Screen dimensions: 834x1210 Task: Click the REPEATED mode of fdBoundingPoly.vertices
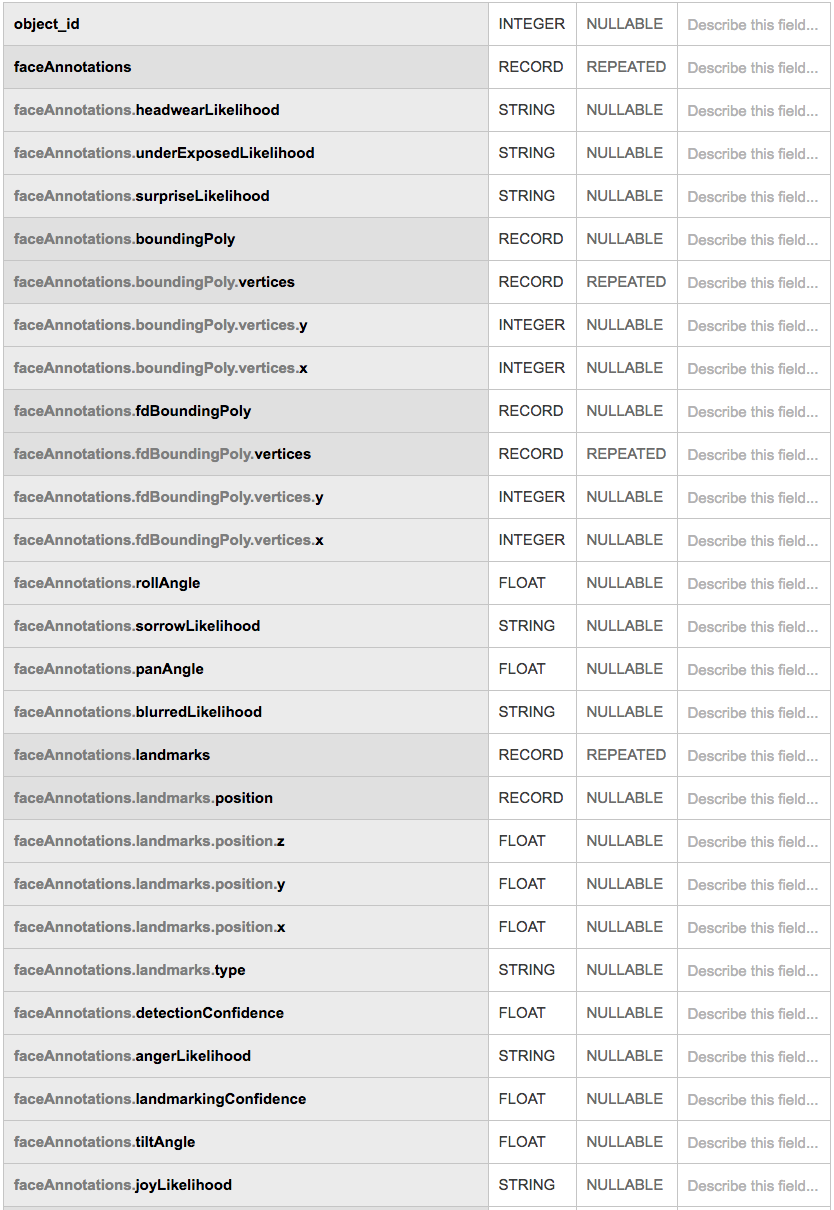click(626, 454)
